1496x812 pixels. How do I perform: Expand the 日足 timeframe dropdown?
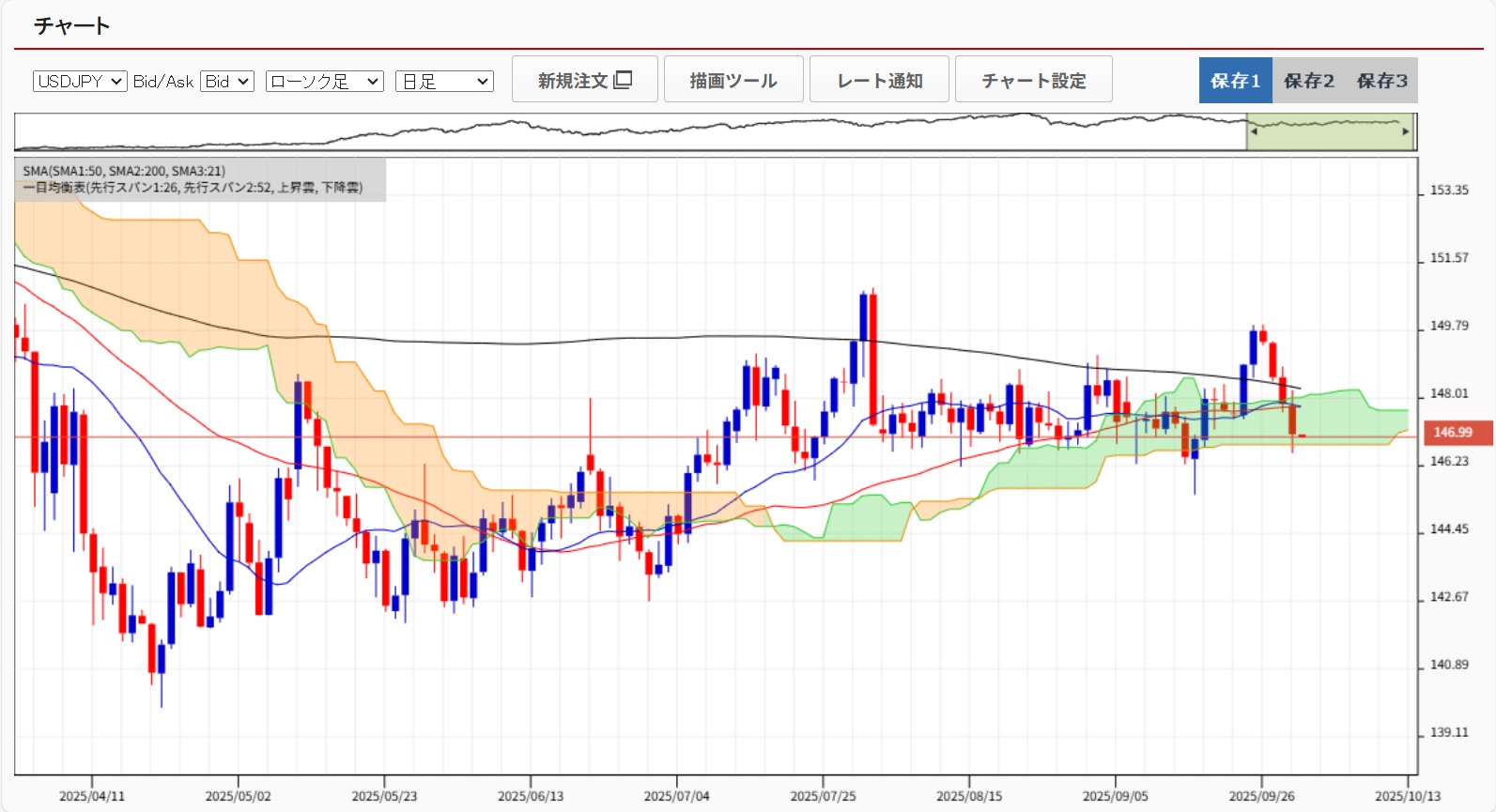point(444,82)
